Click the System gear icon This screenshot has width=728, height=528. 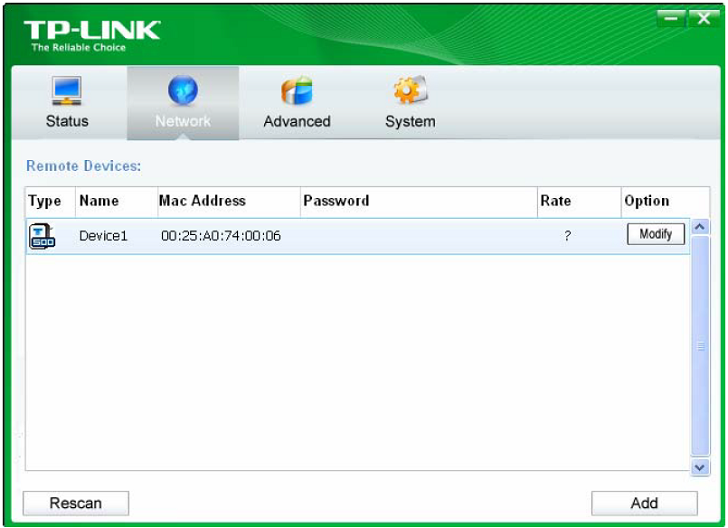pyautogui.click(x=409, y=91)
